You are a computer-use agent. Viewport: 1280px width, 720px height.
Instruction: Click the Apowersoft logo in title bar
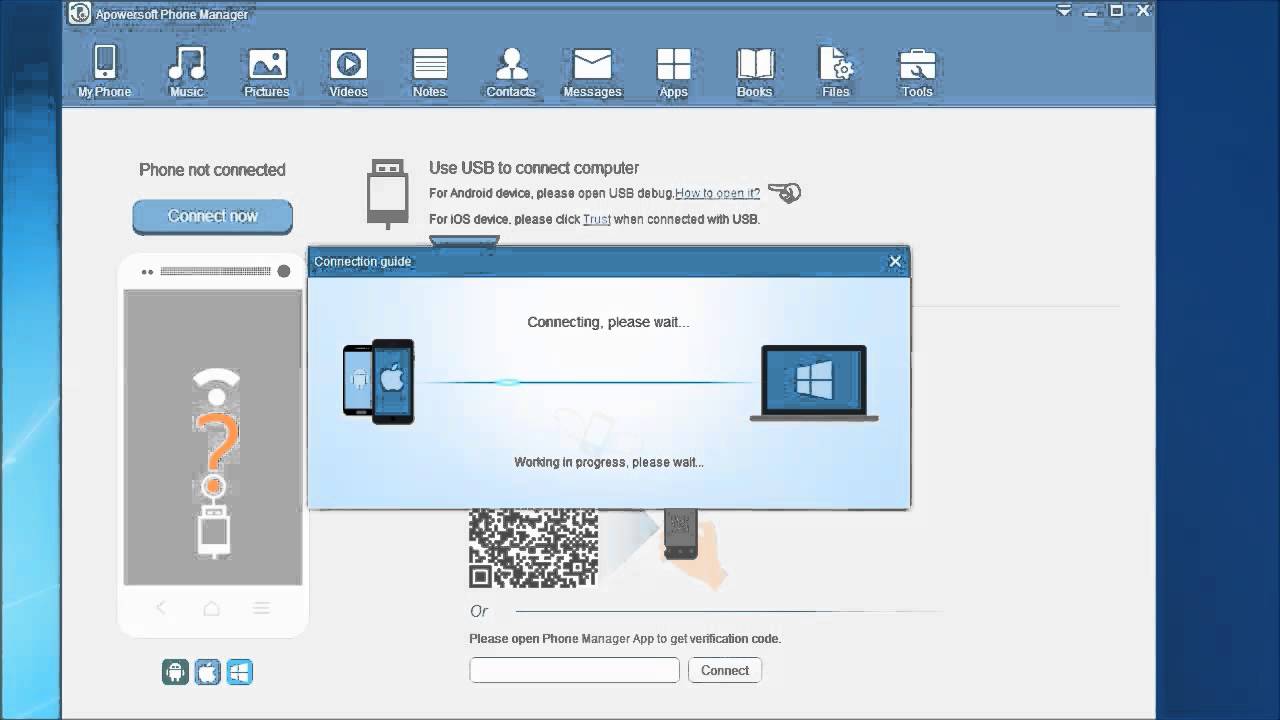pos(79,13)
